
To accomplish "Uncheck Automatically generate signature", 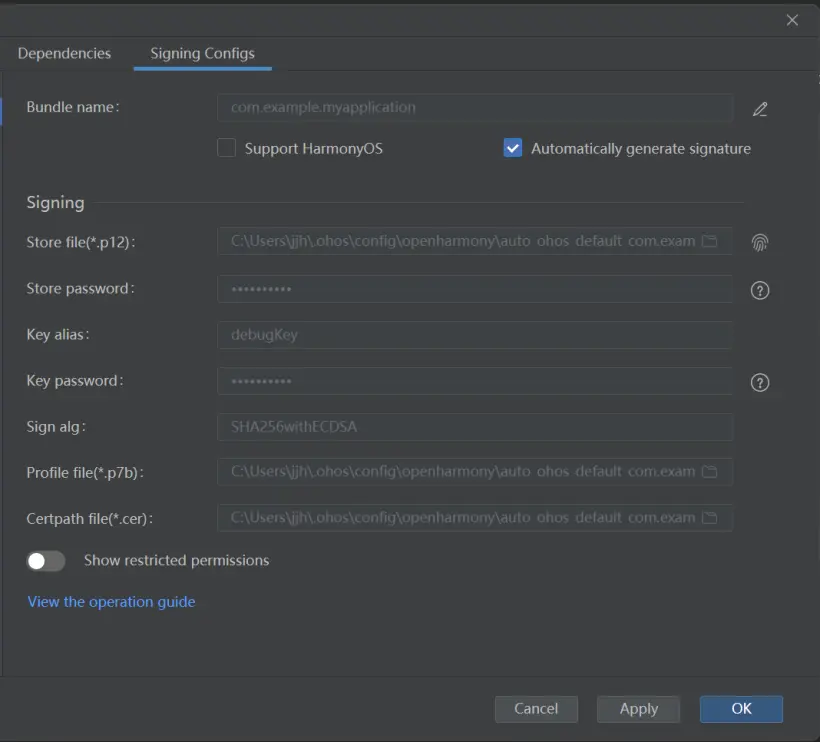I will [x=512, y=148].
